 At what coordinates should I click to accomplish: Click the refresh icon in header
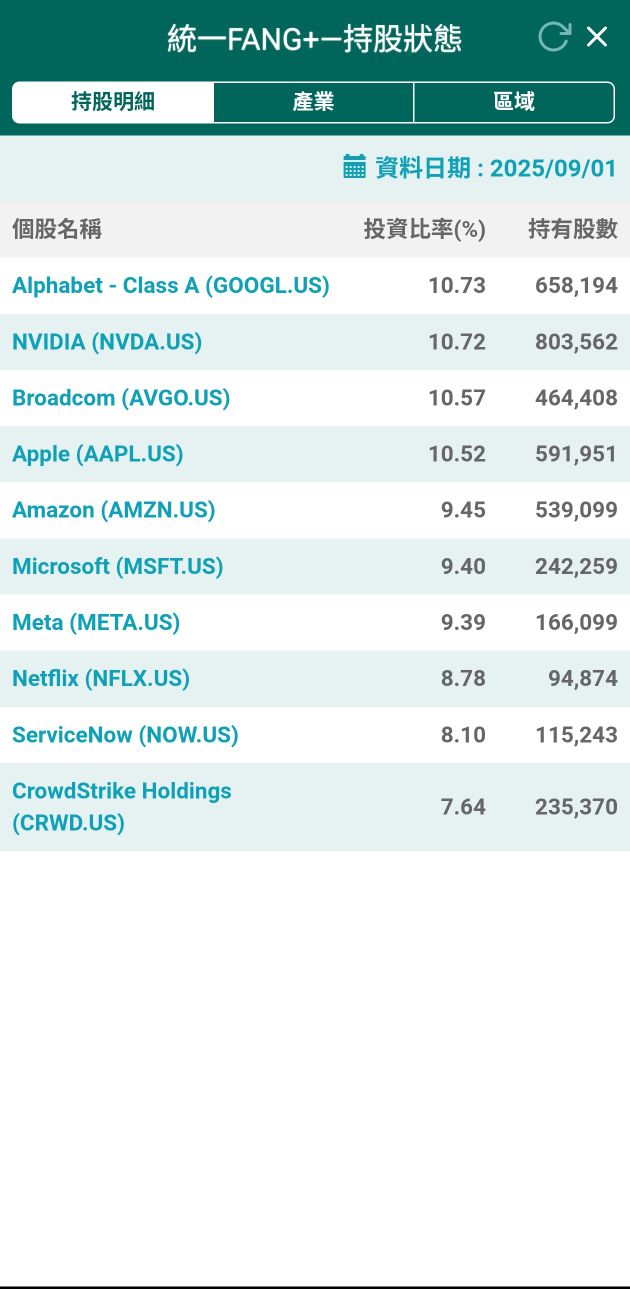pos(553,37)
